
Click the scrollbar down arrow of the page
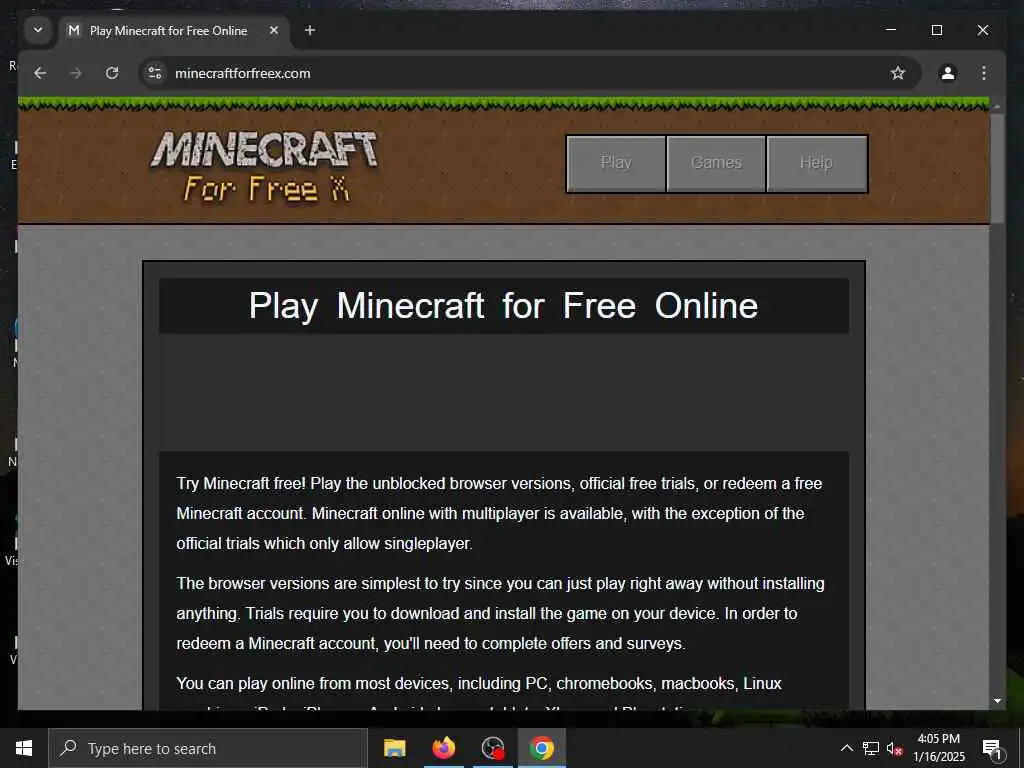tap(997, 701)
